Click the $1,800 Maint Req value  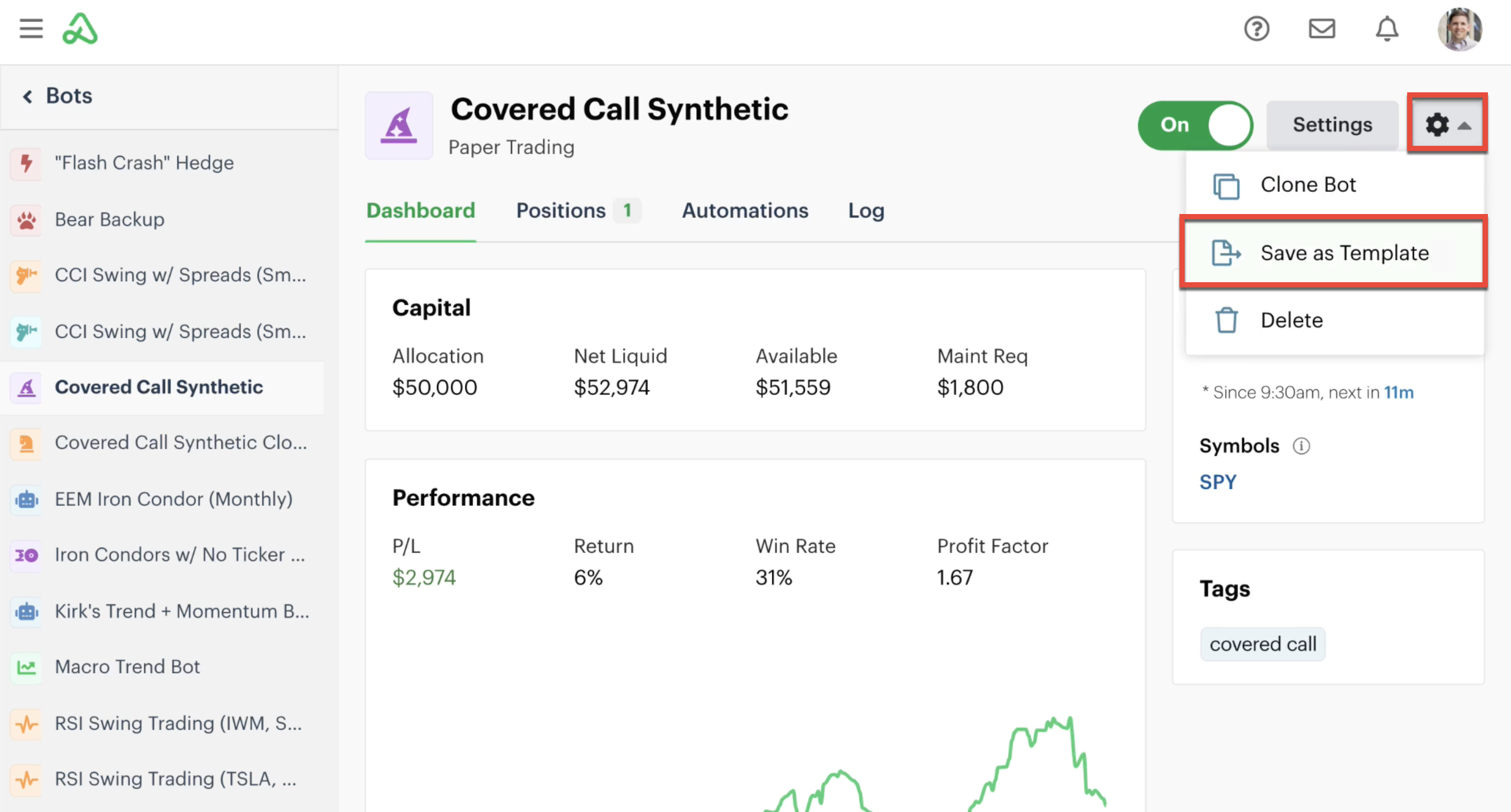970,388
